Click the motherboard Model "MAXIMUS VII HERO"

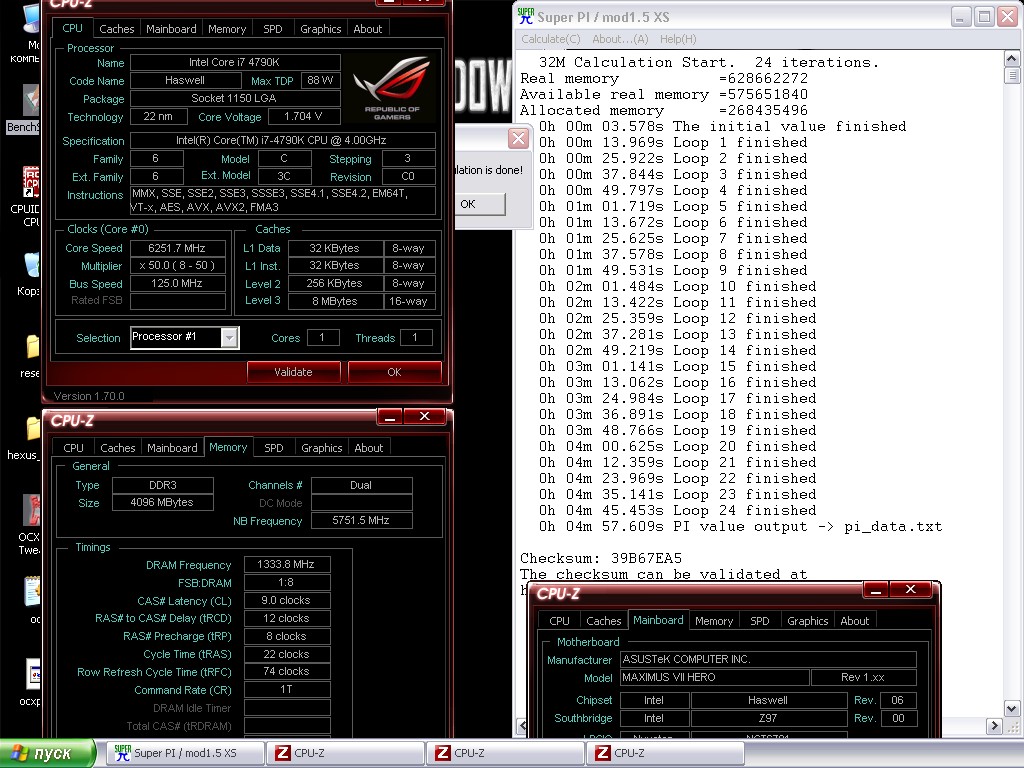tap(714, 677)
